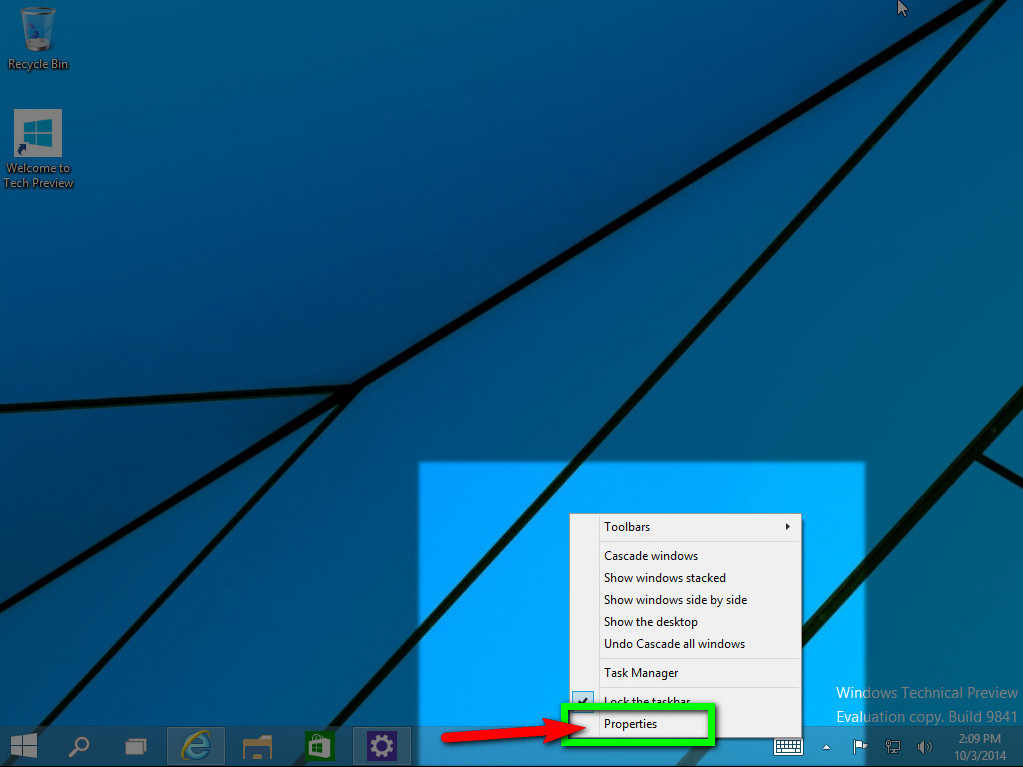Launch Internet Explorer from the taskbar
The height and width of the screenshot is (767, 1023).
pyautogui.click(x=196, y=746)
